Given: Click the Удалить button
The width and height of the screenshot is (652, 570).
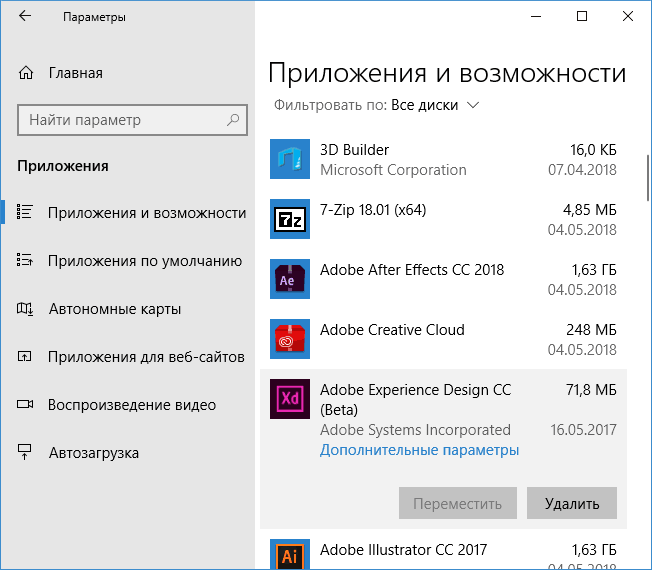Looking at the screenshot, I should click(572, 503).
